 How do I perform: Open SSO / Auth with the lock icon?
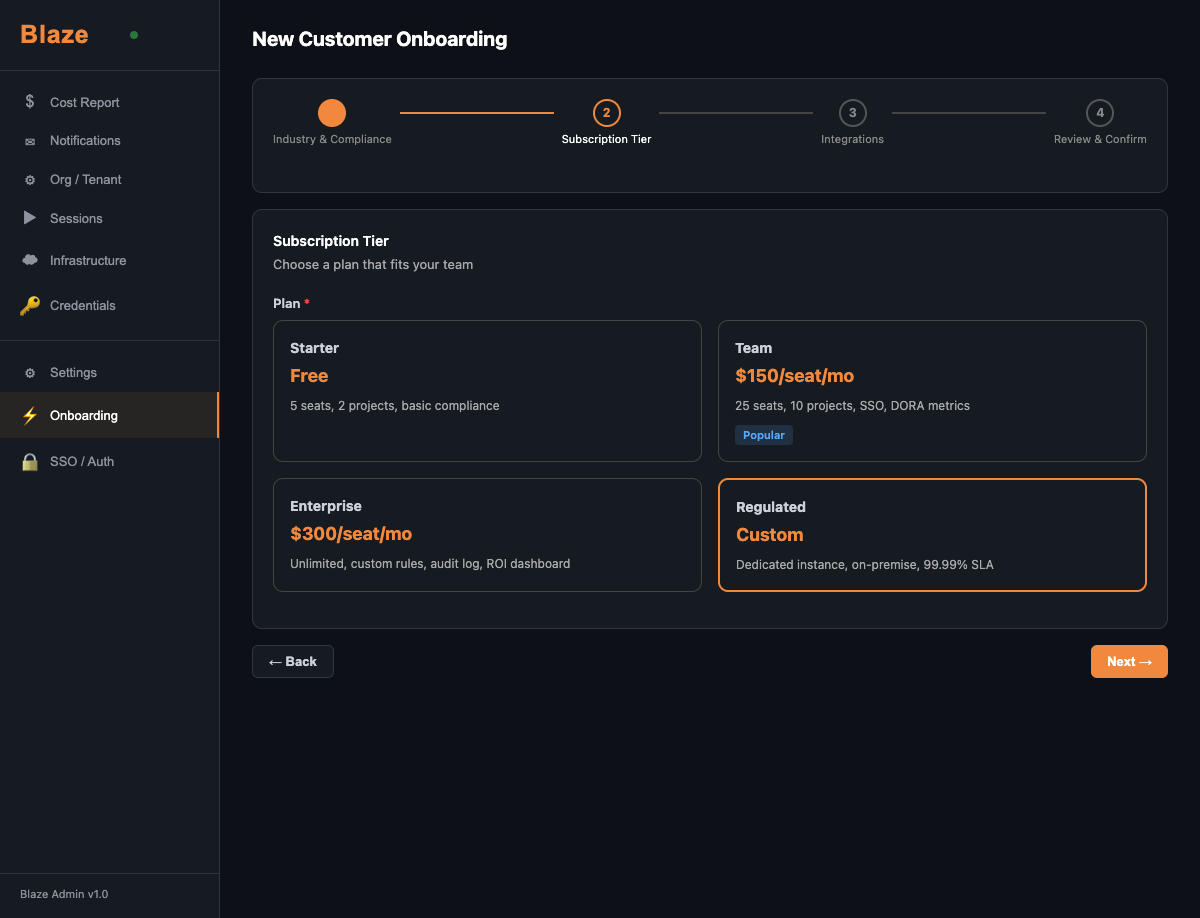29,461
